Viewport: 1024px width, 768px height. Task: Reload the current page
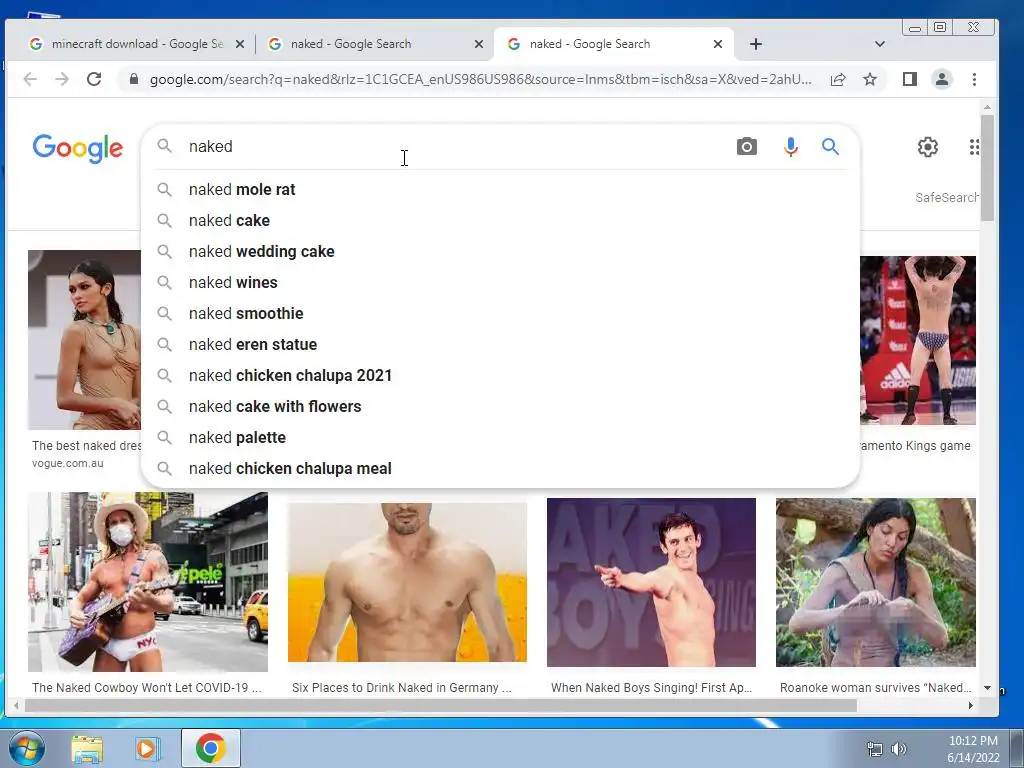coord(94,79)
